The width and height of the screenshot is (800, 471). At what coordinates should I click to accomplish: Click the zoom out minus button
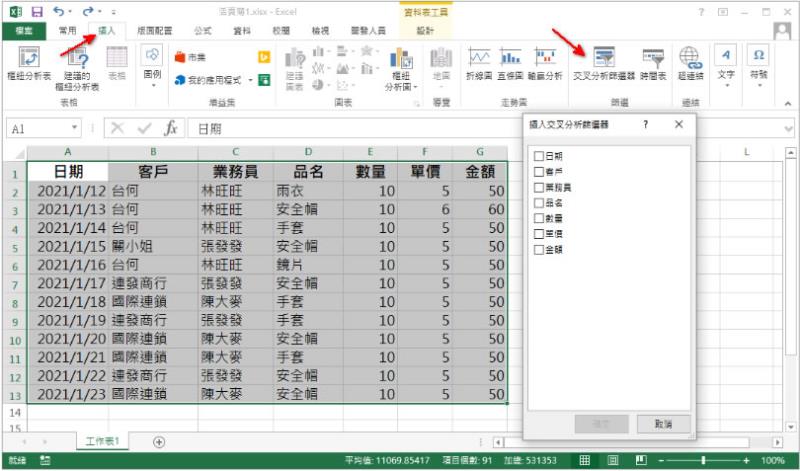661,460
